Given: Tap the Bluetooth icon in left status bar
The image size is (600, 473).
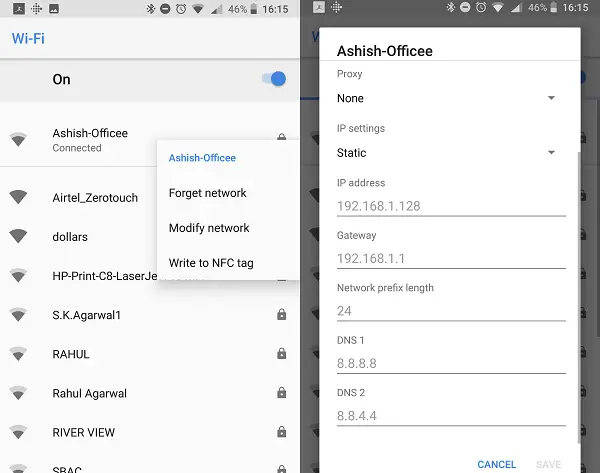Looking at the screenshot, I should pyautogui.click(x=150, y=9).
